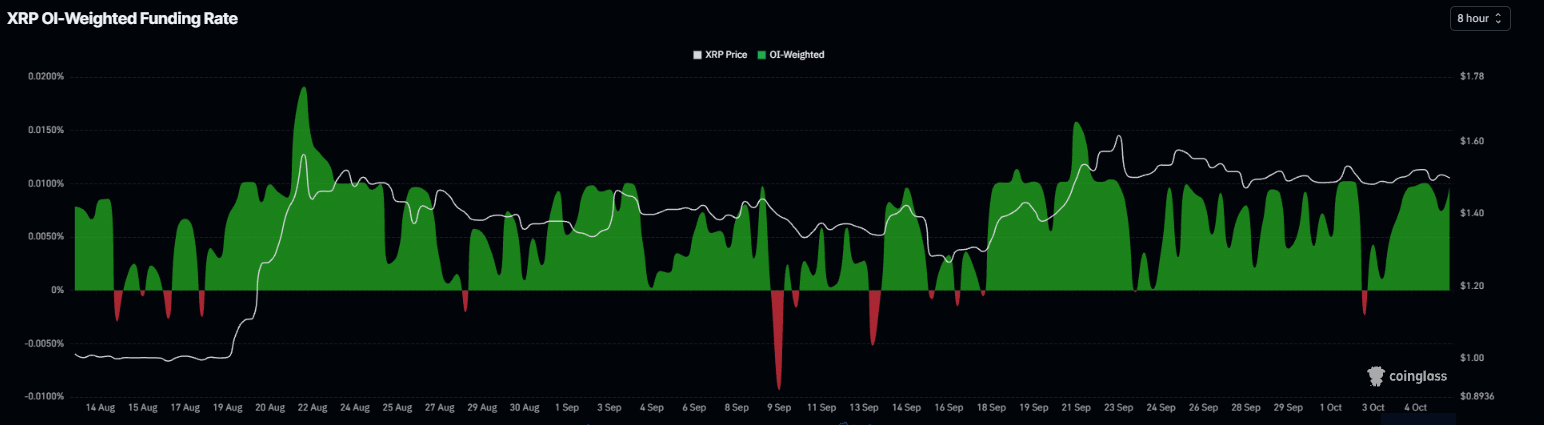Click the $1.40 price axis label
The width and height of the screenshot is (1544, 425).
(x=1471, y=214)
